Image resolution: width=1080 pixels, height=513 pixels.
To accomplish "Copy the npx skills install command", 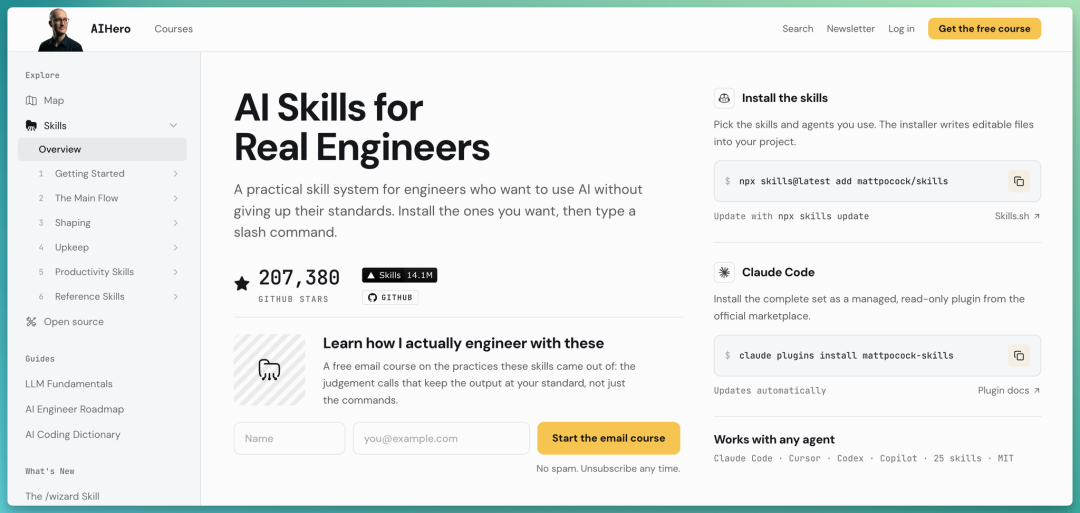I will point(1019,181).
